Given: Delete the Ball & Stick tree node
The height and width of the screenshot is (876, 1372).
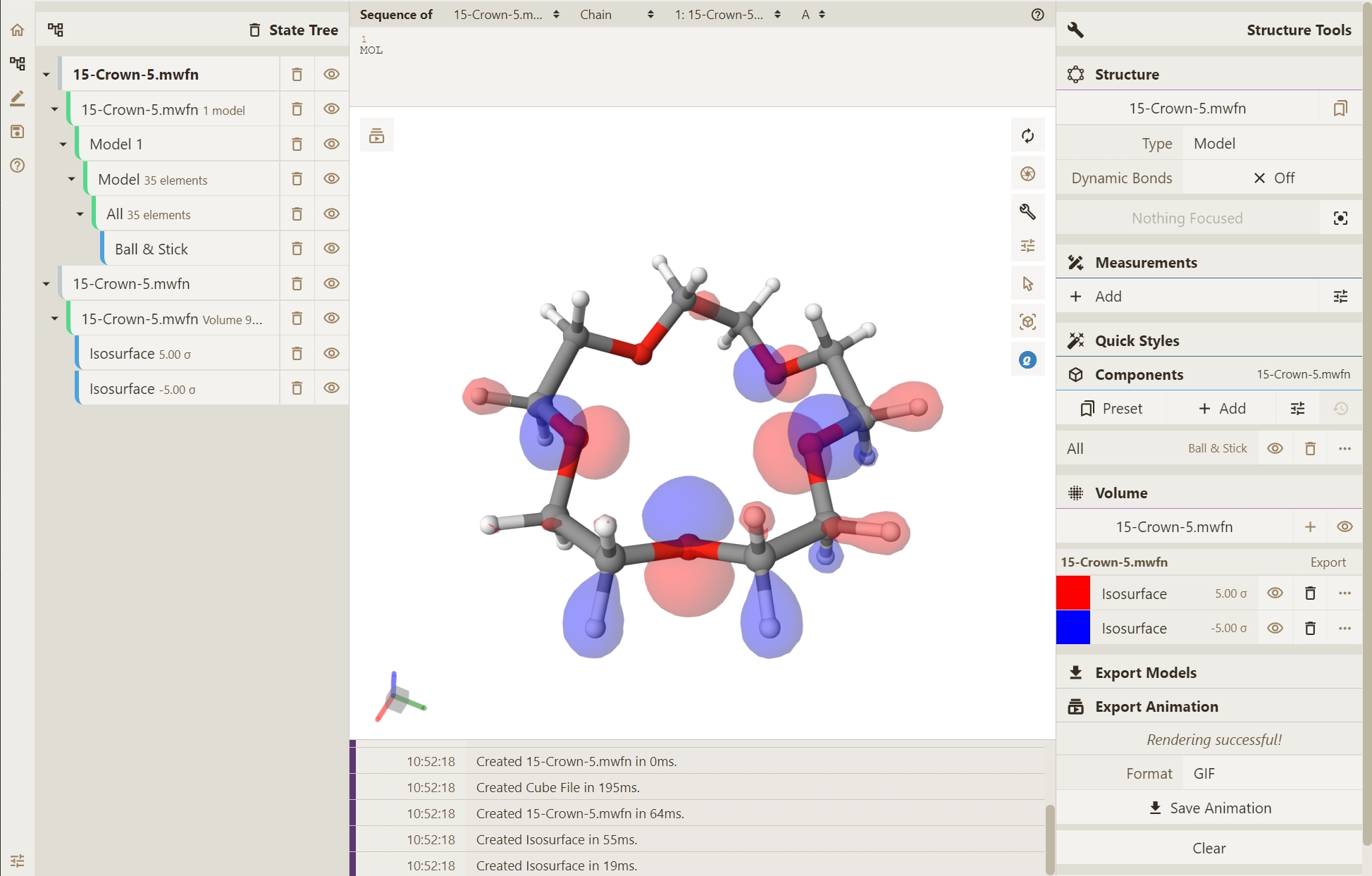Looking at the screenshot, I should 297,249.
